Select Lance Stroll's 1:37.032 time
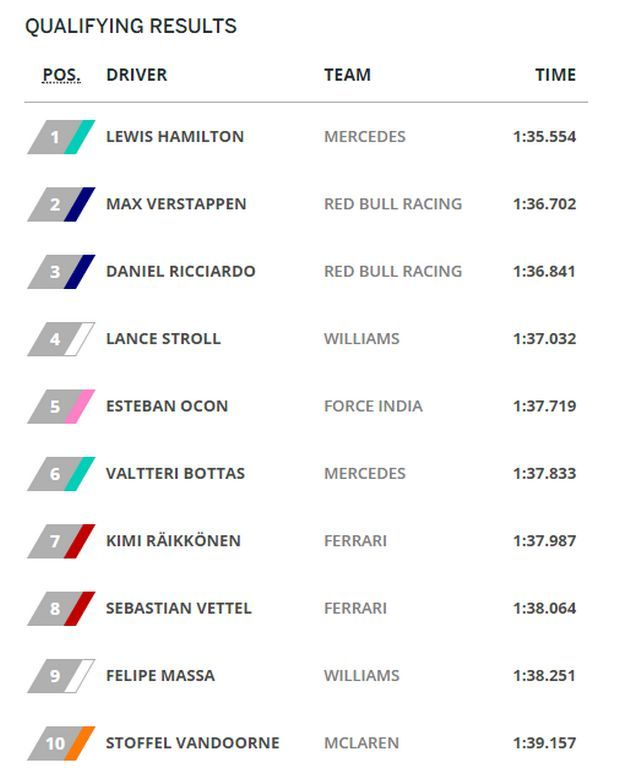Screen dimensions: 620x774 [x=544, y=339]
